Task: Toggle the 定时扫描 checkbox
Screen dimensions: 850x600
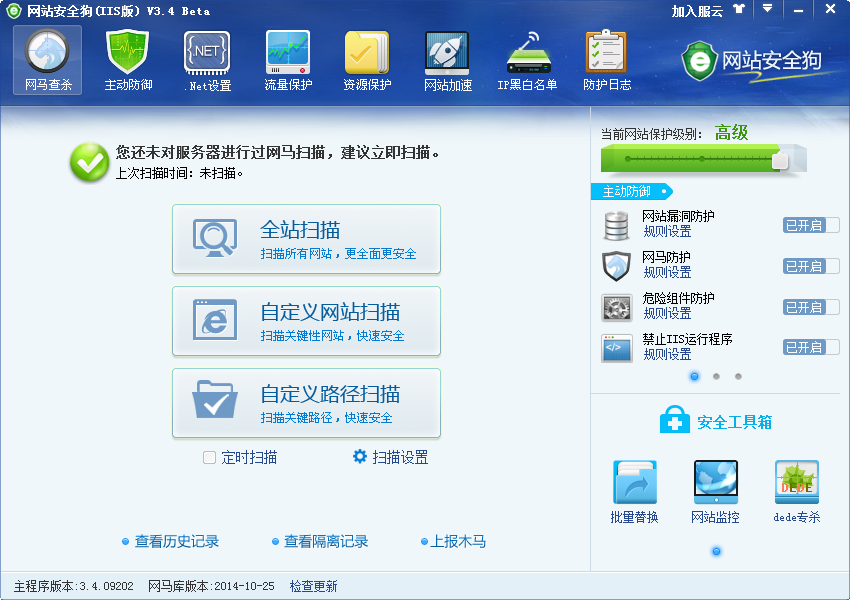Action: pos(209,457)
